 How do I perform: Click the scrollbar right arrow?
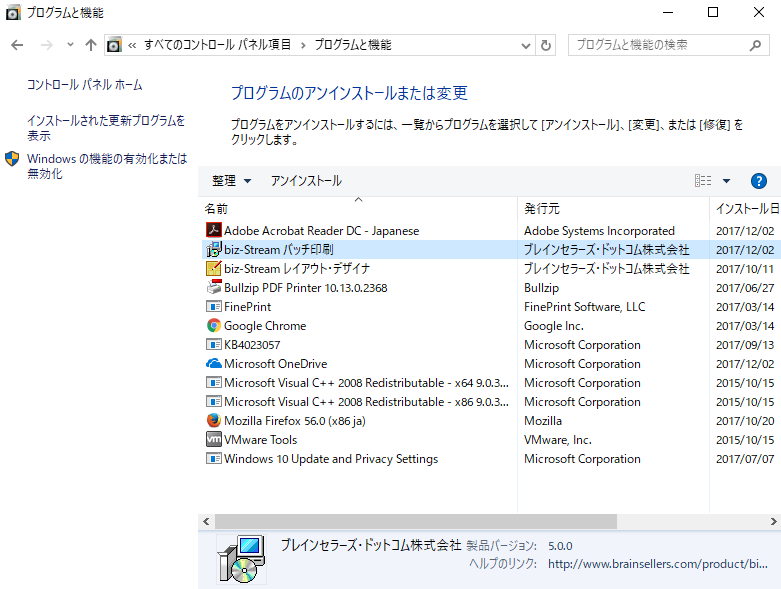(x=774, y=521)
